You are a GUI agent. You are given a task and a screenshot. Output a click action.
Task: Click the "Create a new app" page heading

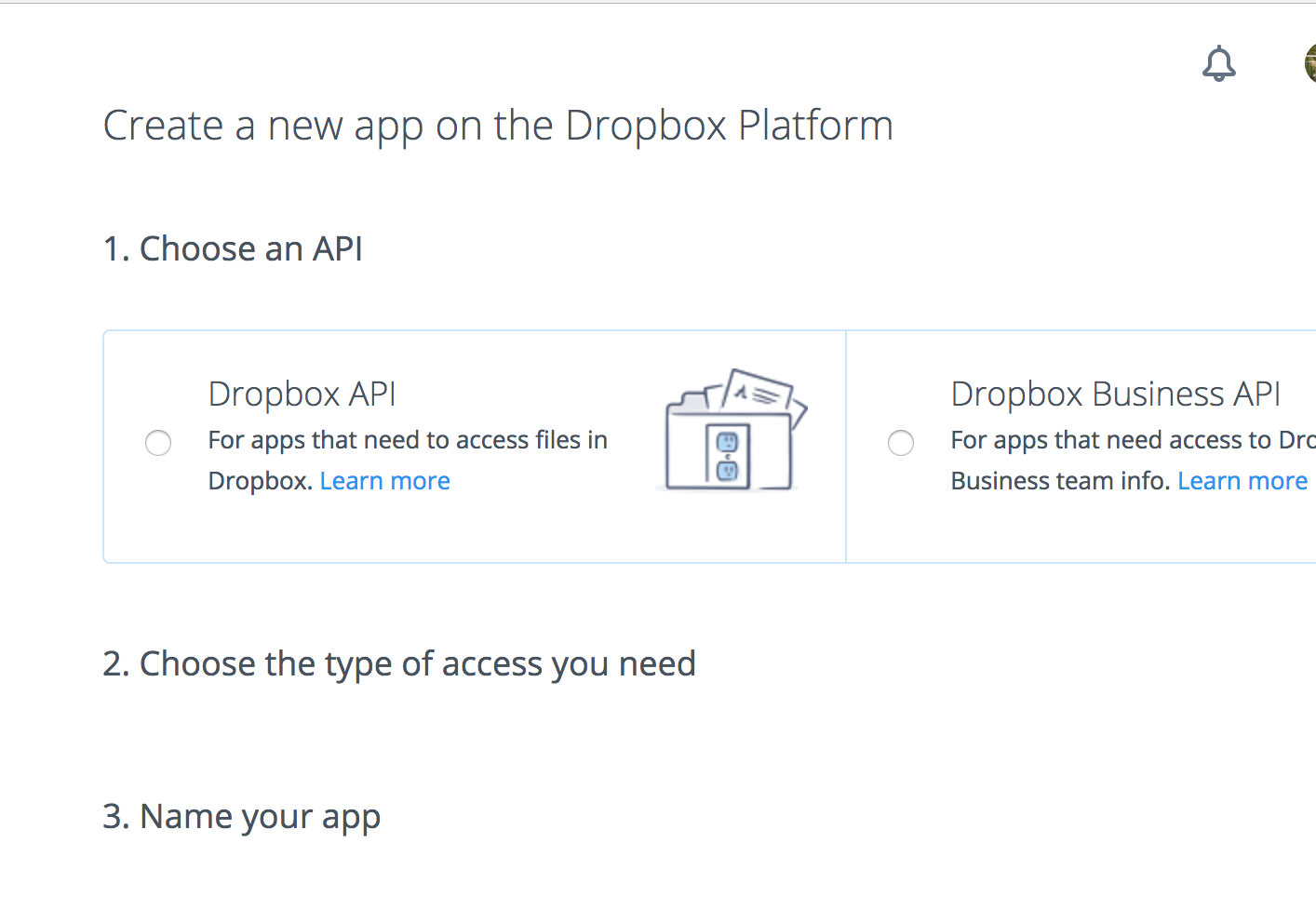click(497, 126)
